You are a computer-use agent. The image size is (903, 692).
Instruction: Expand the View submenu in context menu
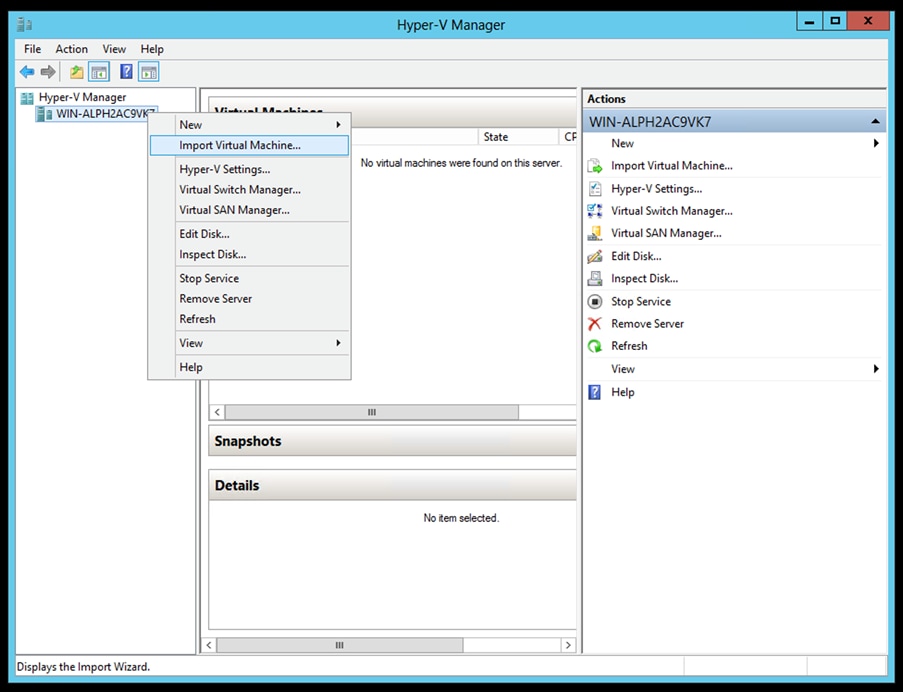coord(249,343)
